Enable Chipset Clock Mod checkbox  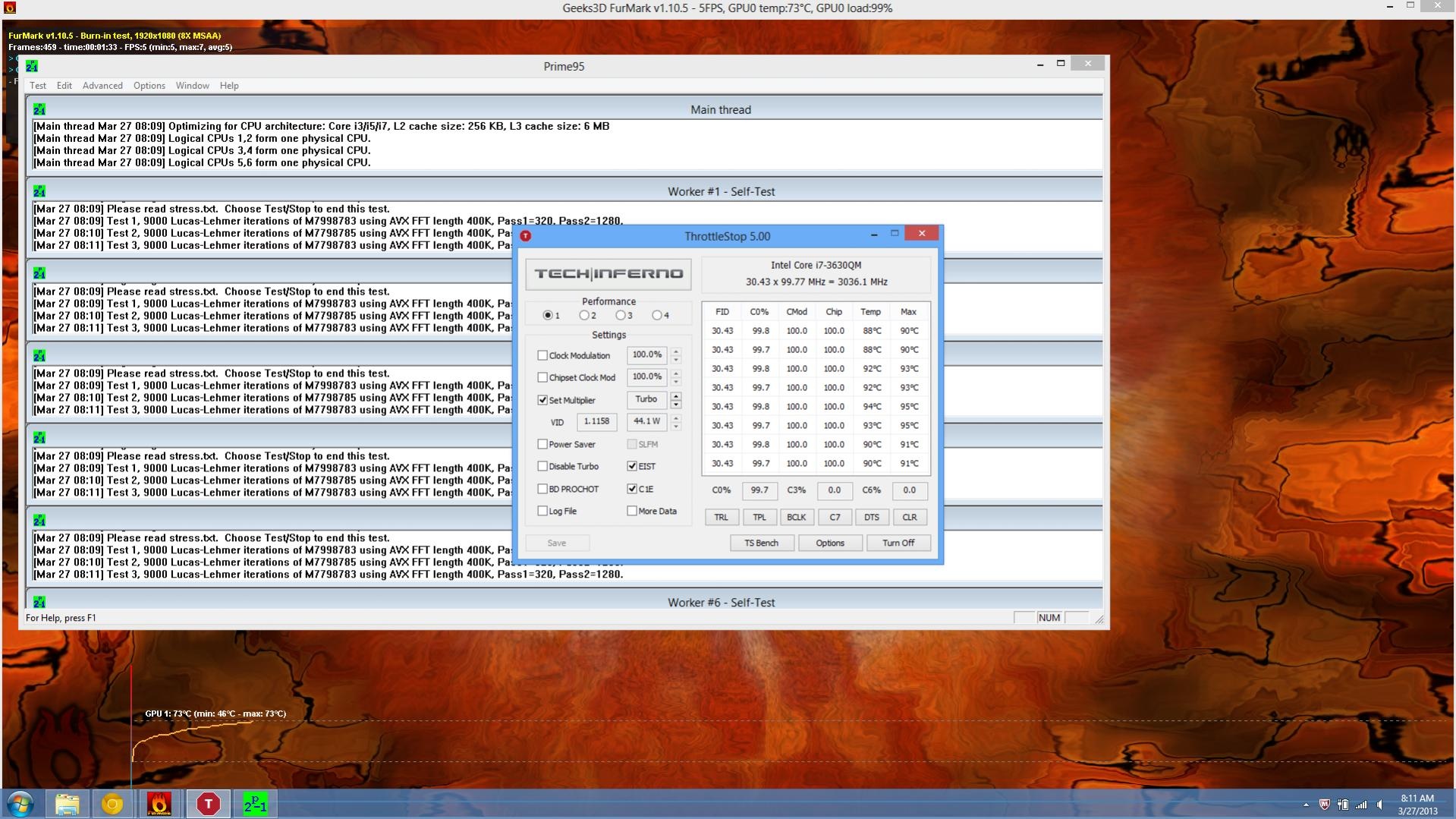pos(542,377)
